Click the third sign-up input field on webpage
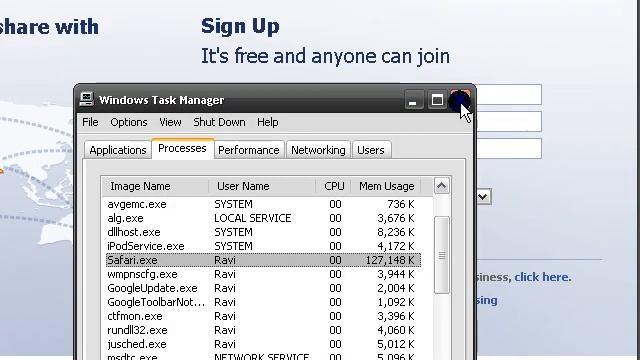Image resolution: width=640 pixels, height=360 pixels. [509, 149]
